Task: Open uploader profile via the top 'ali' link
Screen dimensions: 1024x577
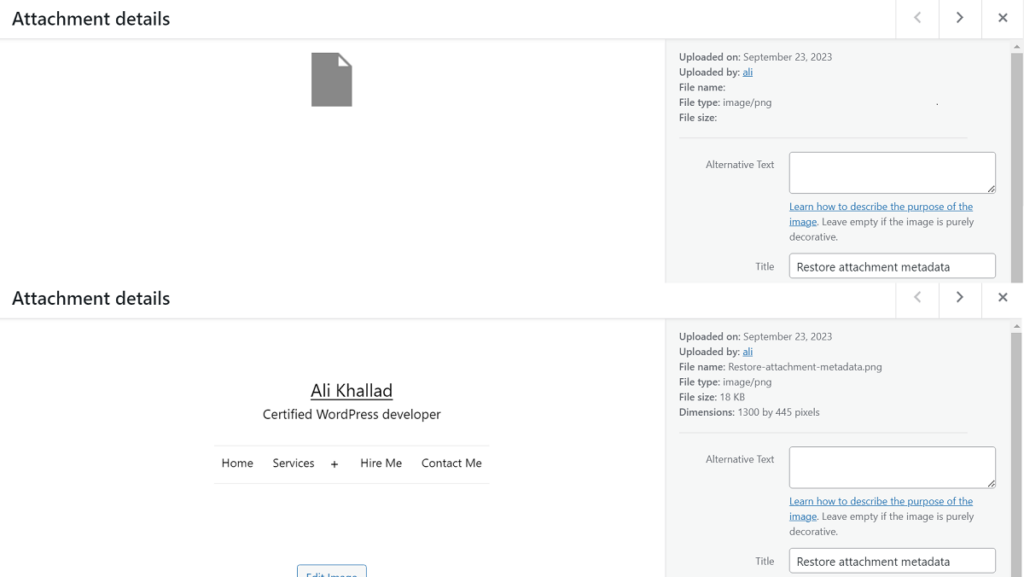Action: click(x=747, y=72)
